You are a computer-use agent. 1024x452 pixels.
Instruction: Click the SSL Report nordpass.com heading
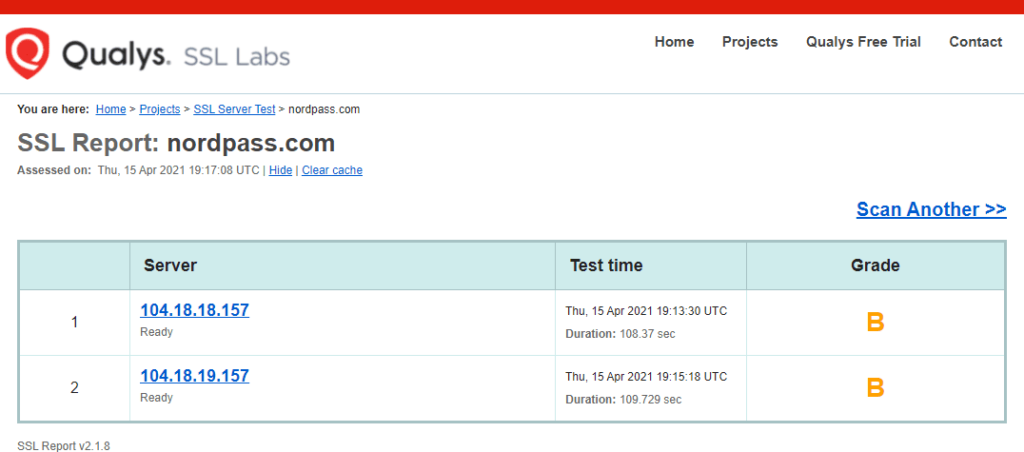pos(176,143)
